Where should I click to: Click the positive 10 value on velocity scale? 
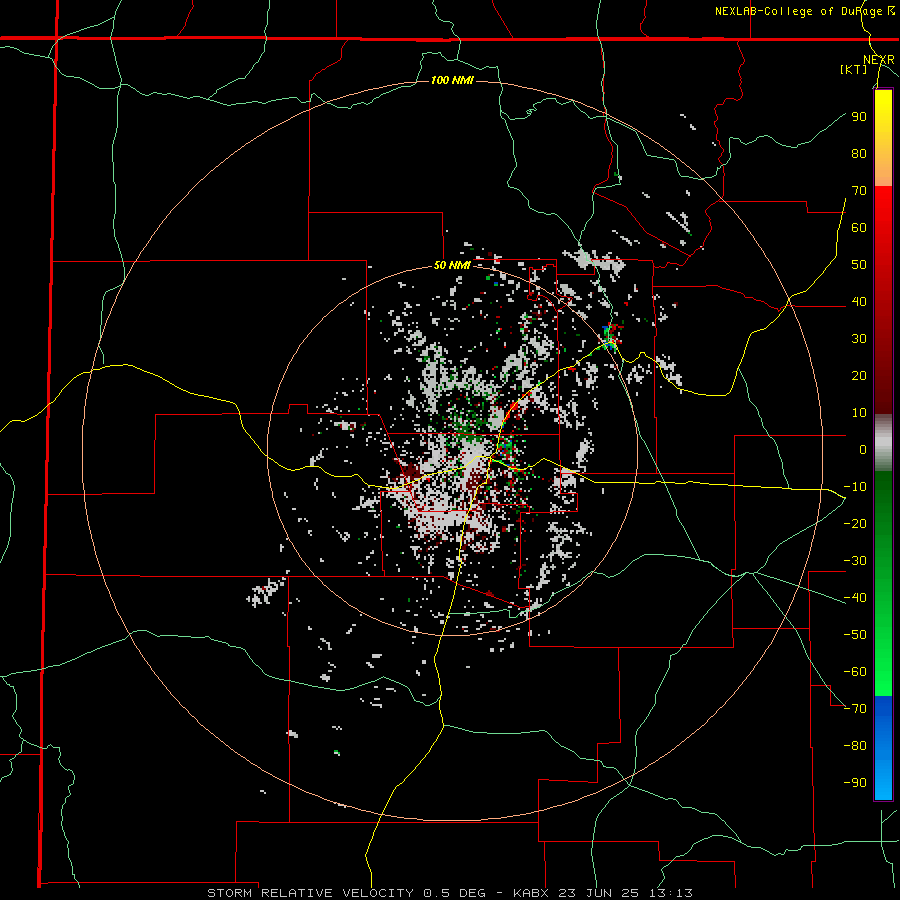(859, 413)
